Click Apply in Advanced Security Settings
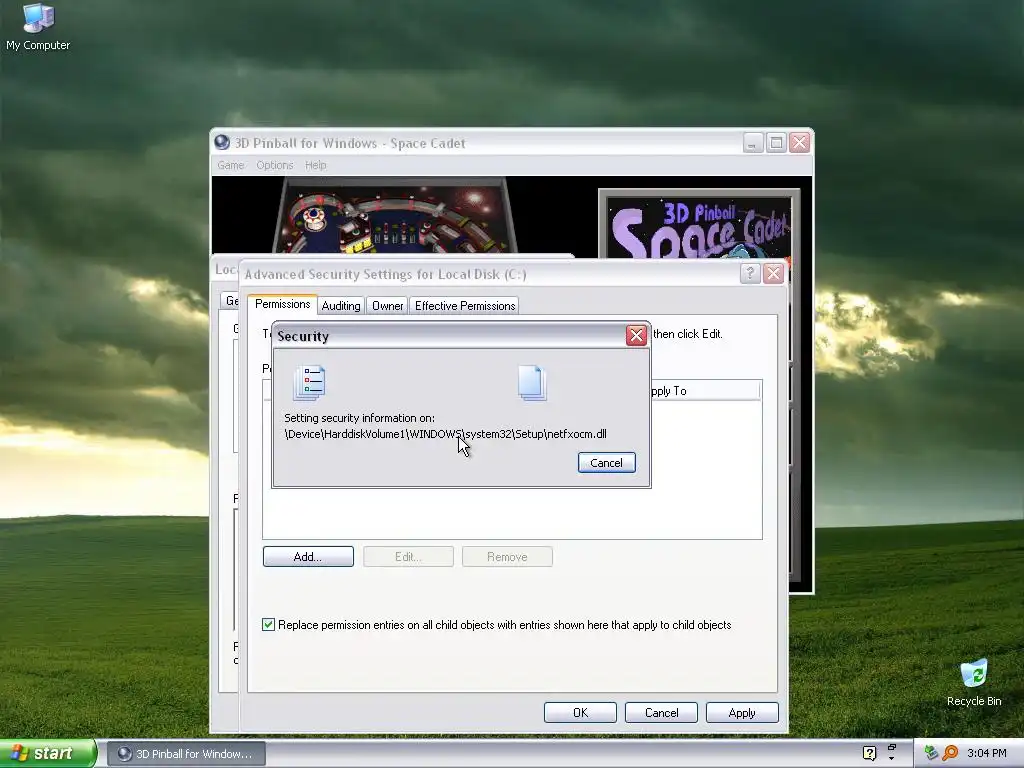1024x768 pixels. (742, 712)
